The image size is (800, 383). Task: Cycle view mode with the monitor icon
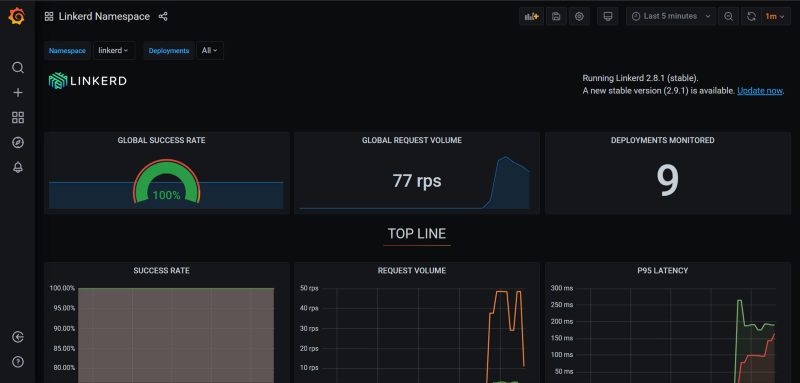tap(608, 16)
